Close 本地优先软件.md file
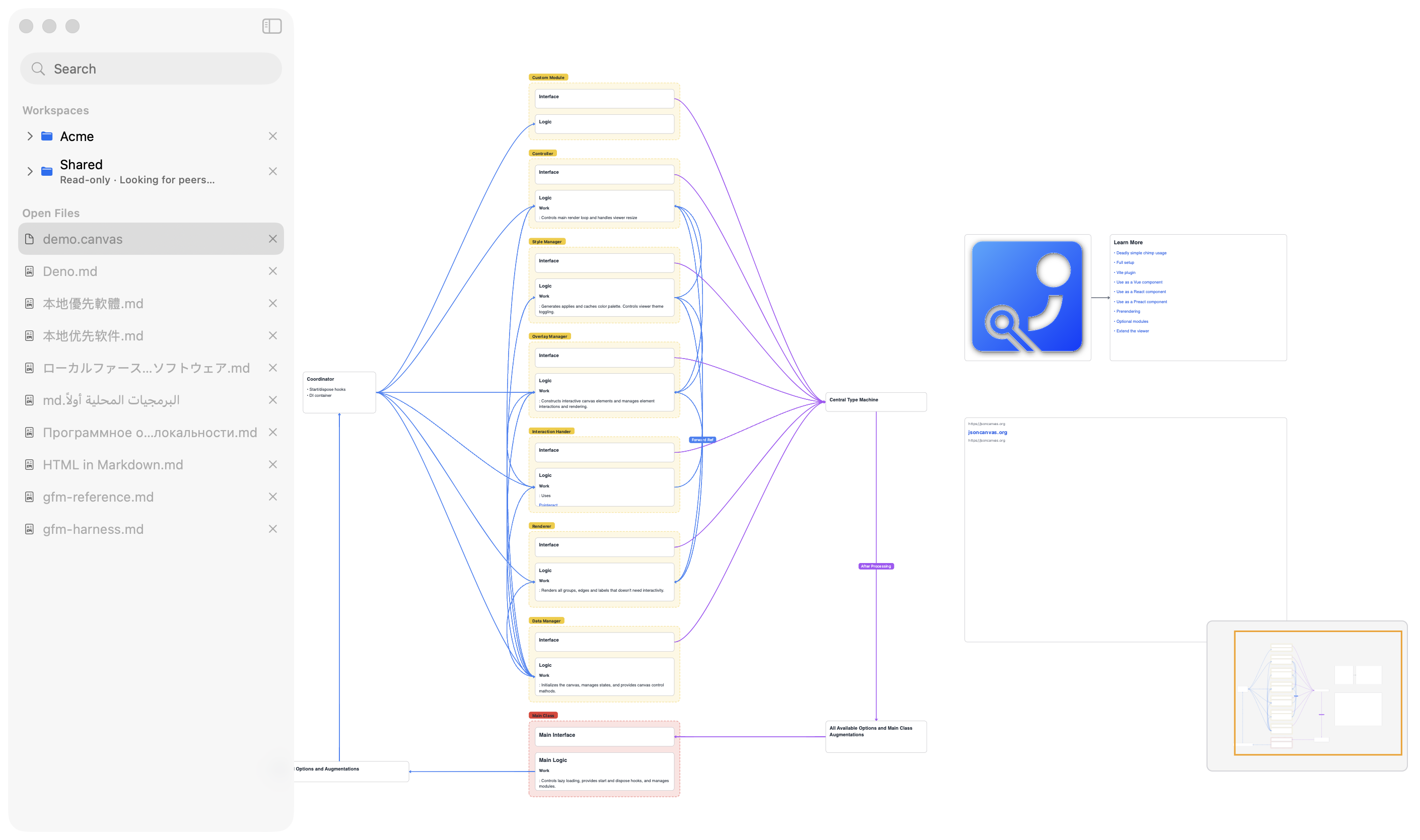 click(x=273, y=336)
